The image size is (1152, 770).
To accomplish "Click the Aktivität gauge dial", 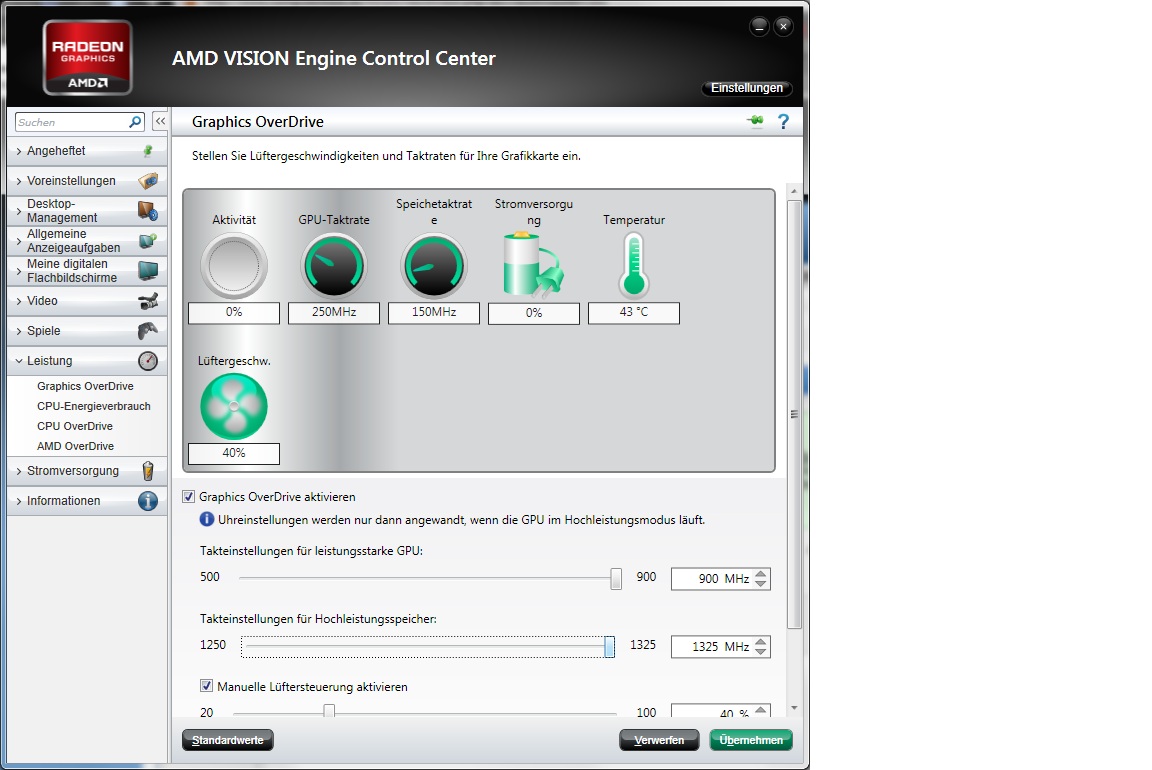I will [x=234, y=265].
